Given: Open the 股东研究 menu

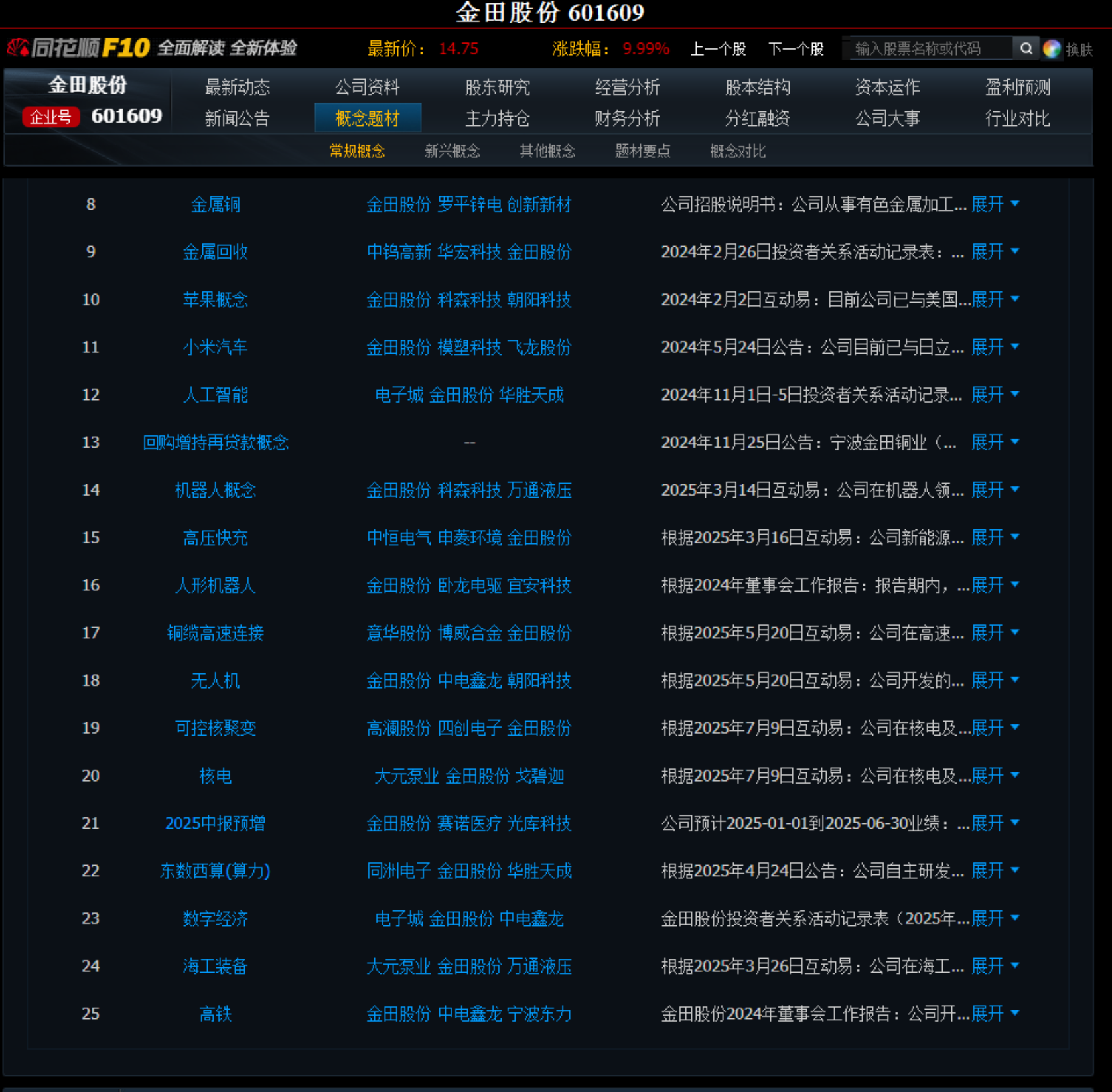Looking at the screenshot, I should (498, 87).
